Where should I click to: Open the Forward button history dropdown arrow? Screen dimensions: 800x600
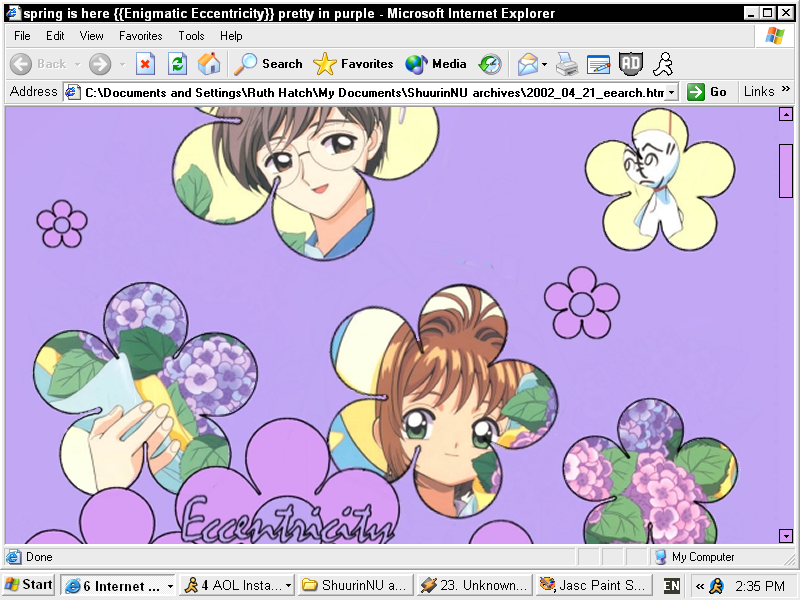click(x=122, y=64)
